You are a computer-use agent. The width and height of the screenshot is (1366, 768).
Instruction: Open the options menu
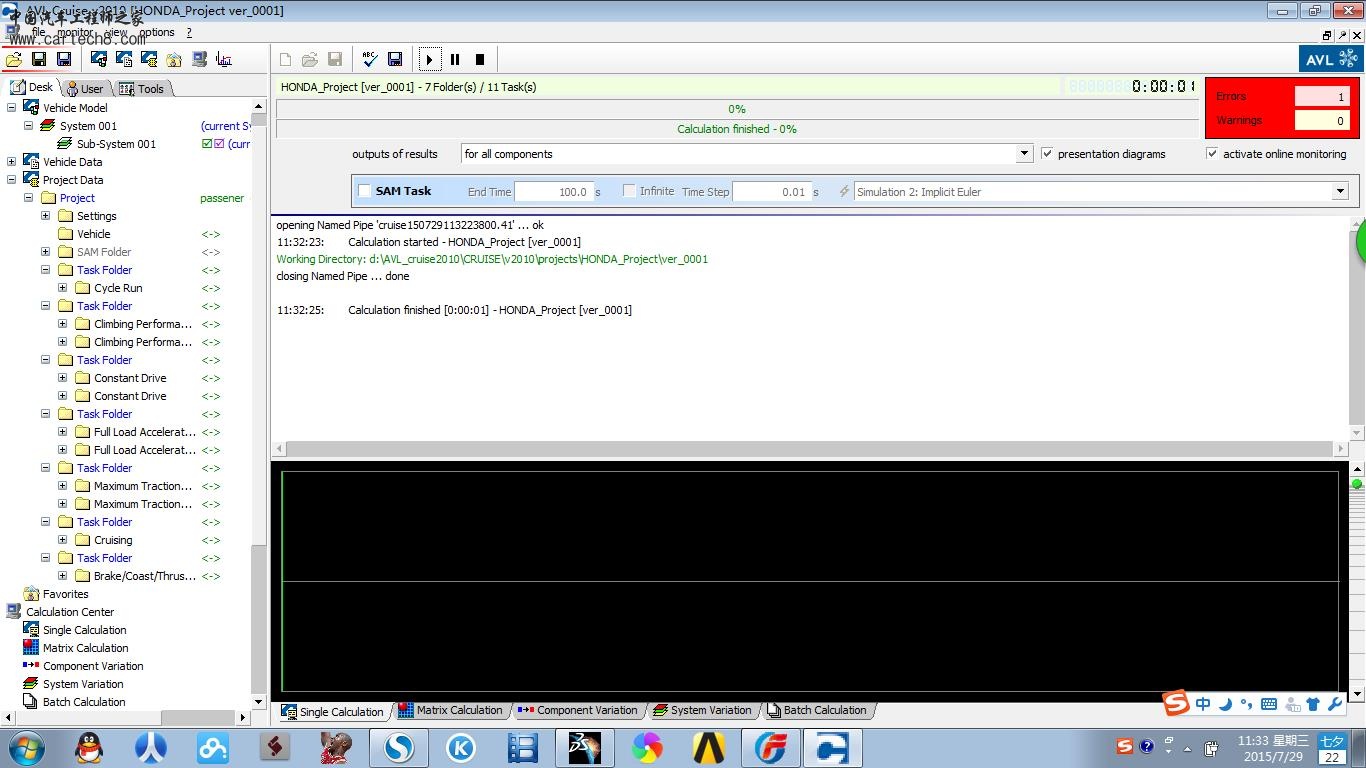(157, 32)
